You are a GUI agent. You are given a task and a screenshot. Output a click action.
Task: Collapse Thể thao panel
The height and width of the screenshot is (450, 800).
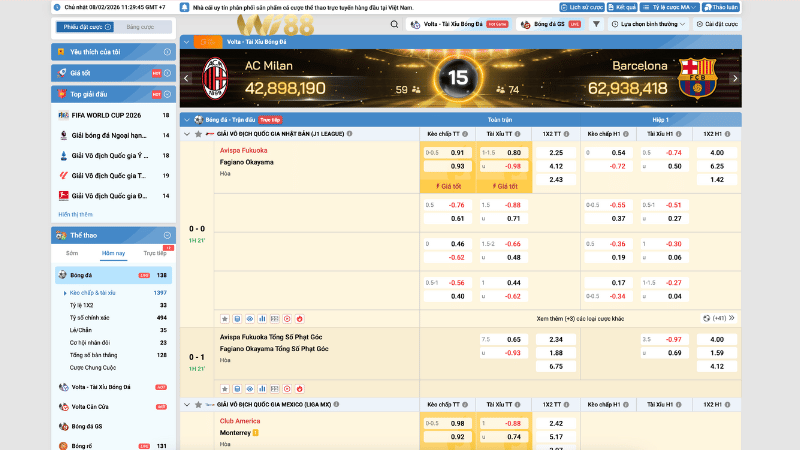(167, 235)
